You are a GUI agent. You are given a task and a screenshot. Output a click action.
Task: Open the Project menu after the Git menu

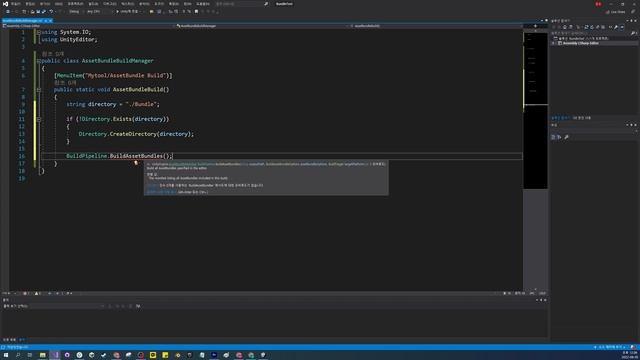click(x=76, y=4)
